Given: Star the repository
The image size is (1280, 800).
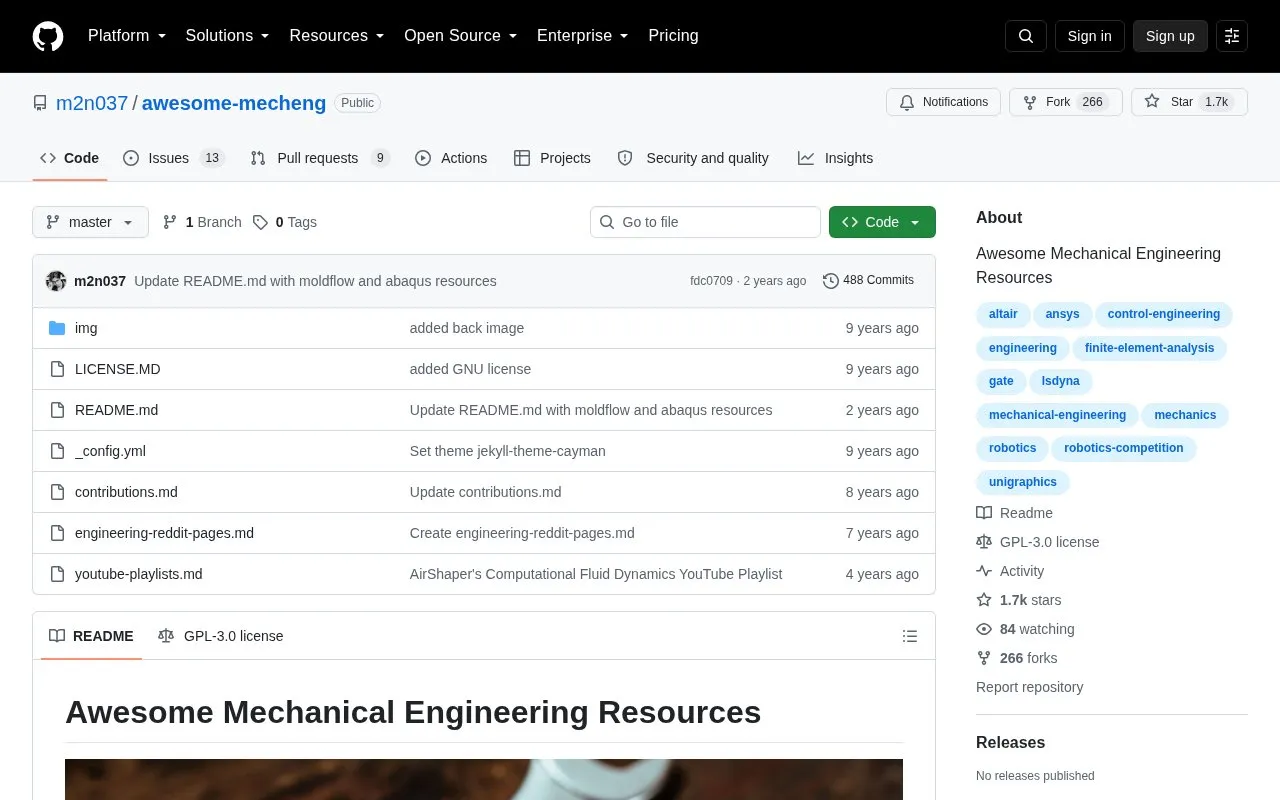Looking at the screenshot, I should pos(1189,102).
